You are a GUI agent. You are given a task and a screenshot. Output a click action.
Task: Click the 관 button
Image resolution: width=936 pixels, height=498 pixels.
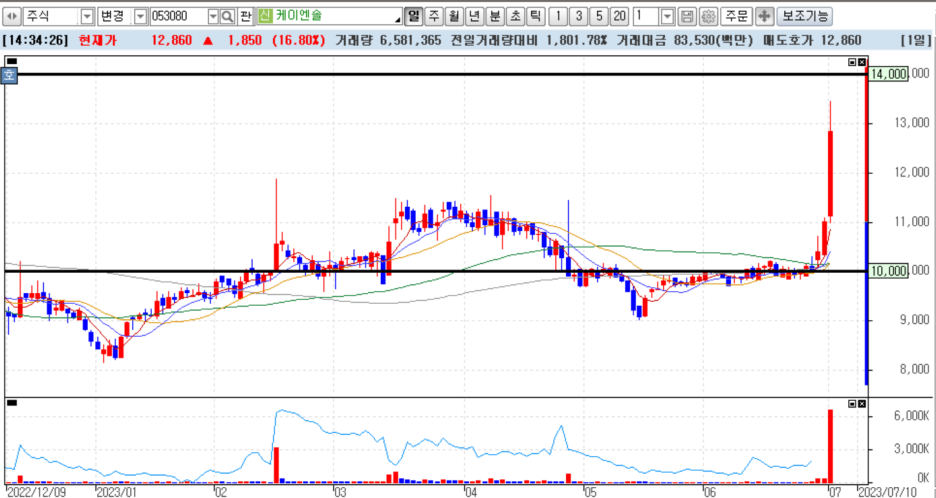click(x=245, y=16)
